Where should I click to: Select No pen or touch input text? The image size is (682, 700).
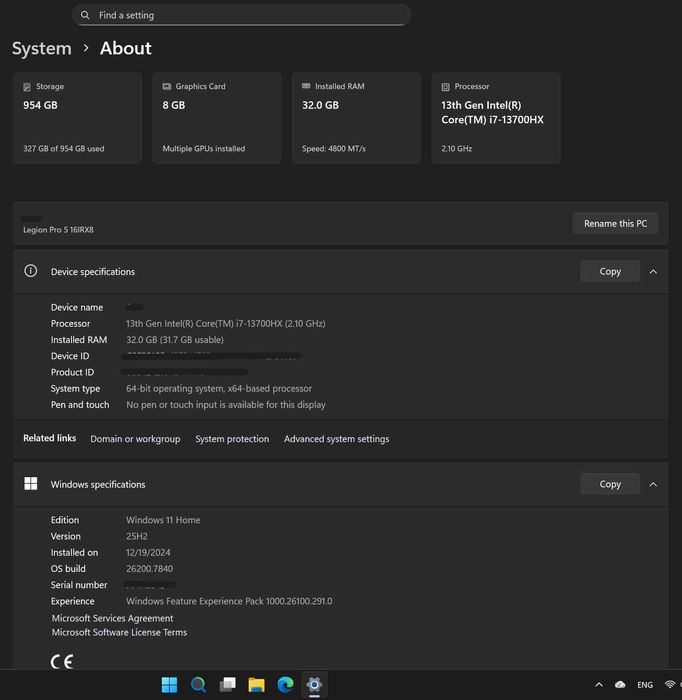coord(225,404)
